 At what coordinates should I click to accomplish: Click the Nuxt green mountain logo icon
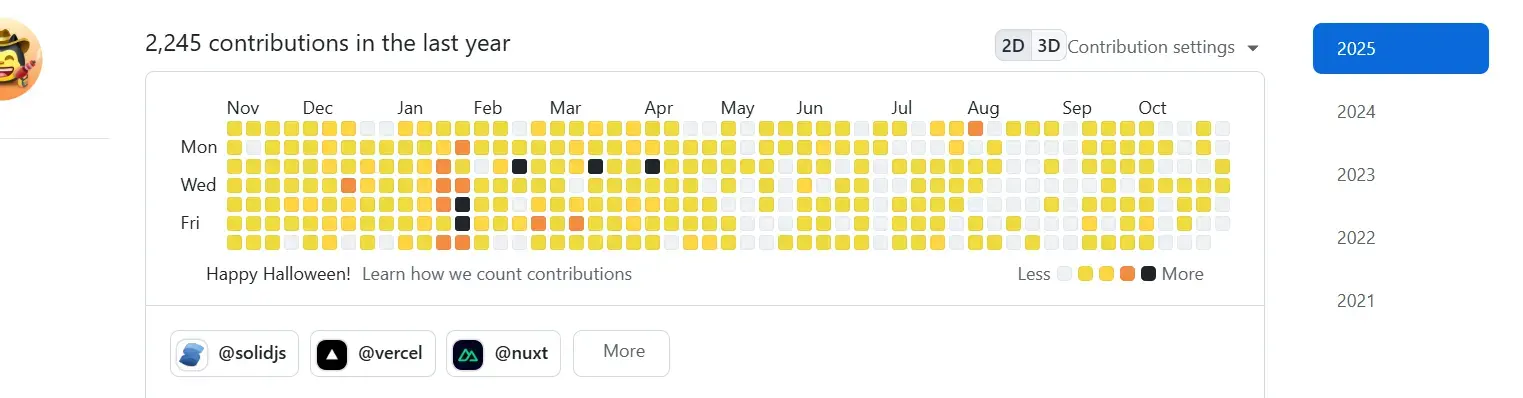point(467,353)
